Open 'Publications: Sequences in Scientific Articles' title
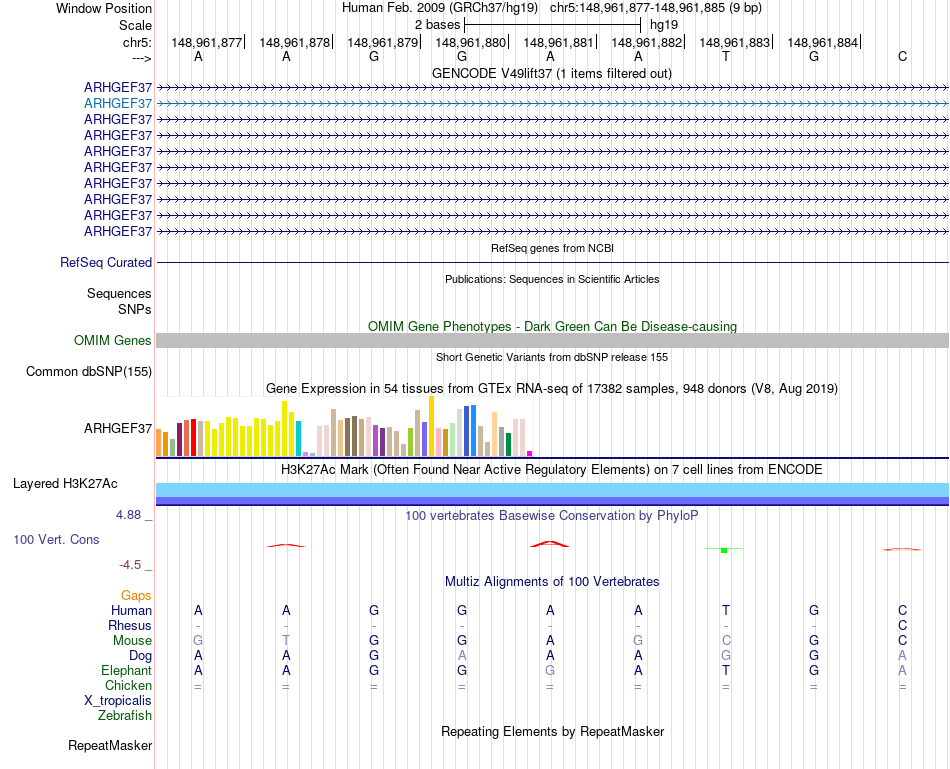The image size is (950, 769). (552, 279)
